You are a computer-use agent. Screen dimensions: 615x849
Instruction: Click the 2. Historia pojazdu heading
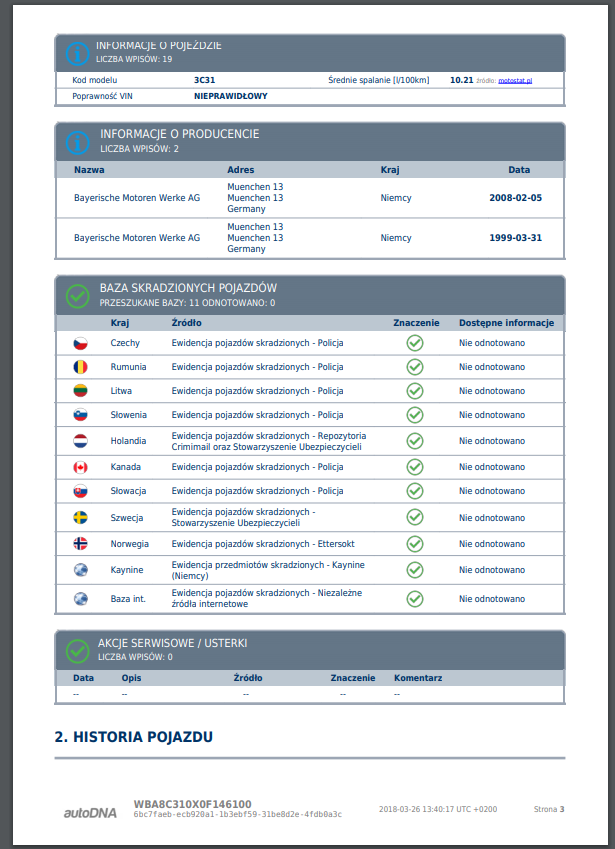(x=134, y=737)
